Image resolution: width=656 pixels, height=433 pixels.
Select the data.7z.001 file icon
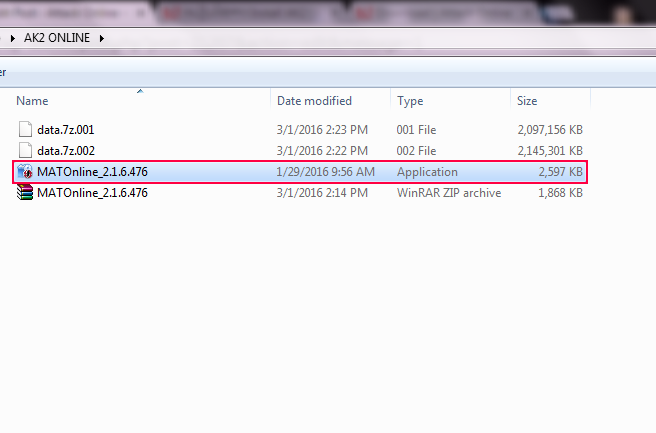(25, 129)
